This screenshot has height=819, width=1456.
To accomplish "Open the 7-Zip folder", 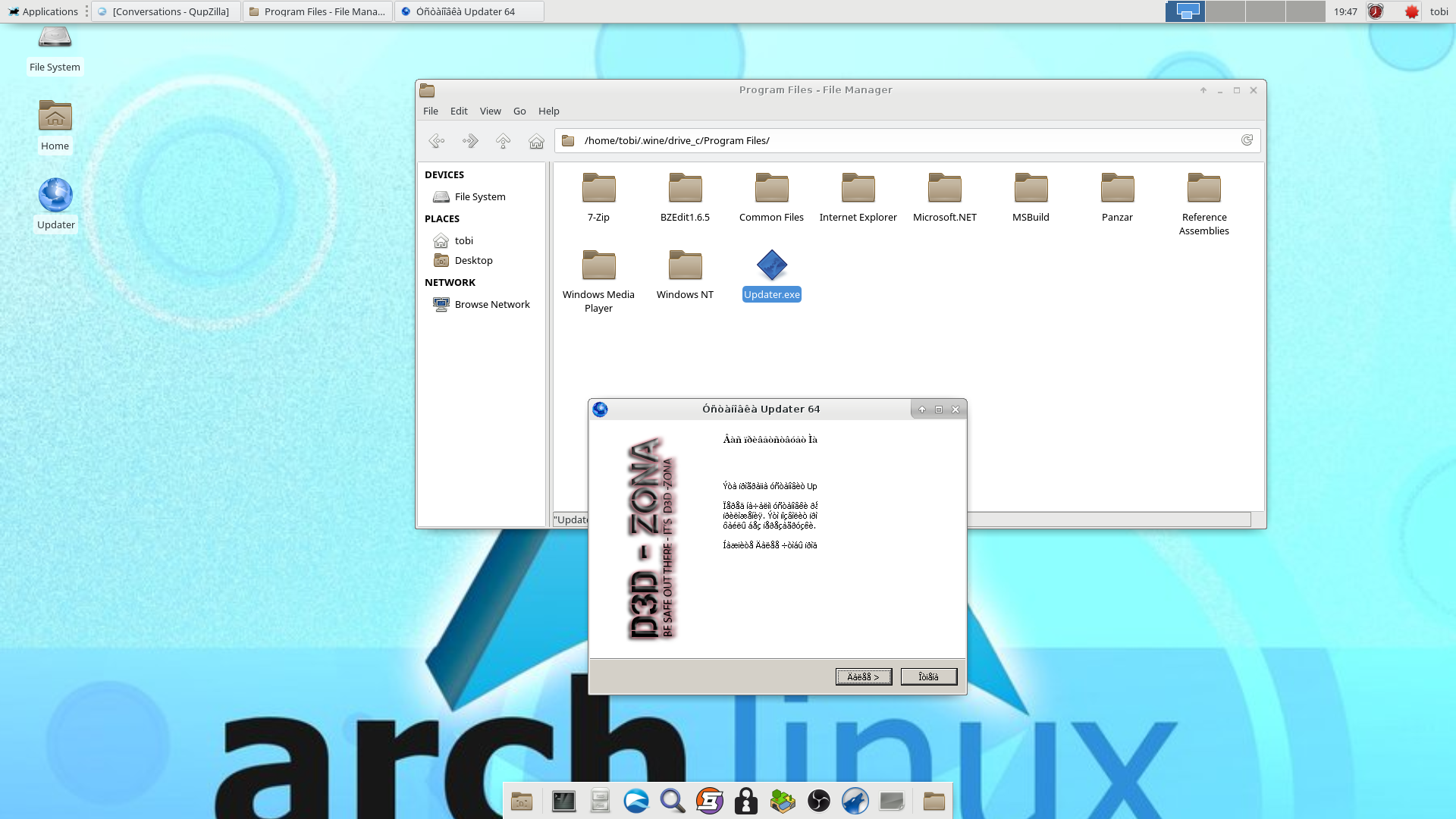I will (x=598, y=197).
